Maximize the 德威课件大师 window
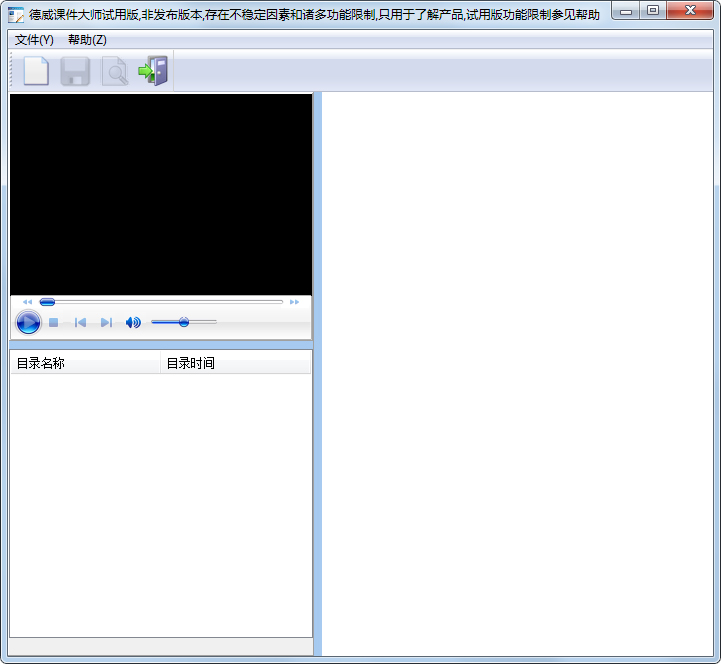The image size is (721, 664). [652, 11]
